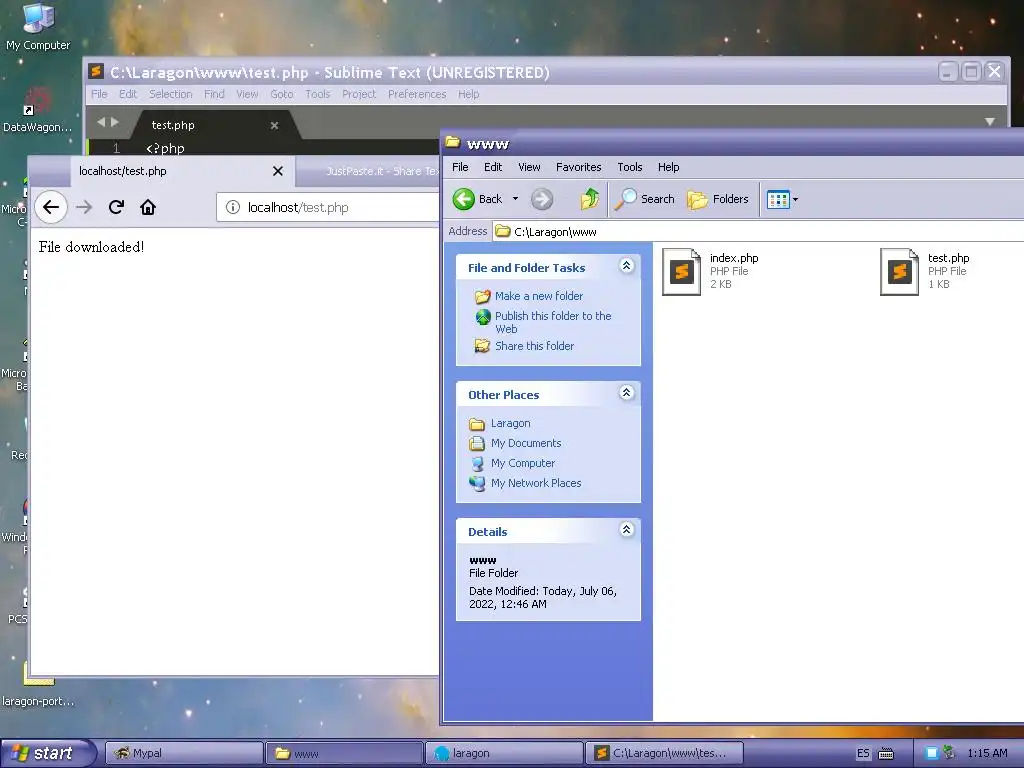Go up one folder level in Explorer
Screen dimensions: 1024x768
point(589,199)
